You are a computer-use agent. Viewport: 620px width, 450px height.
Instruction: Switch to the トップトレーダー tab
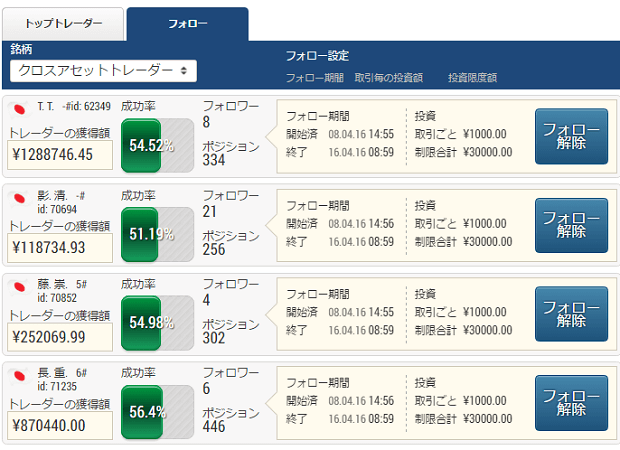[x=63, y=24]
